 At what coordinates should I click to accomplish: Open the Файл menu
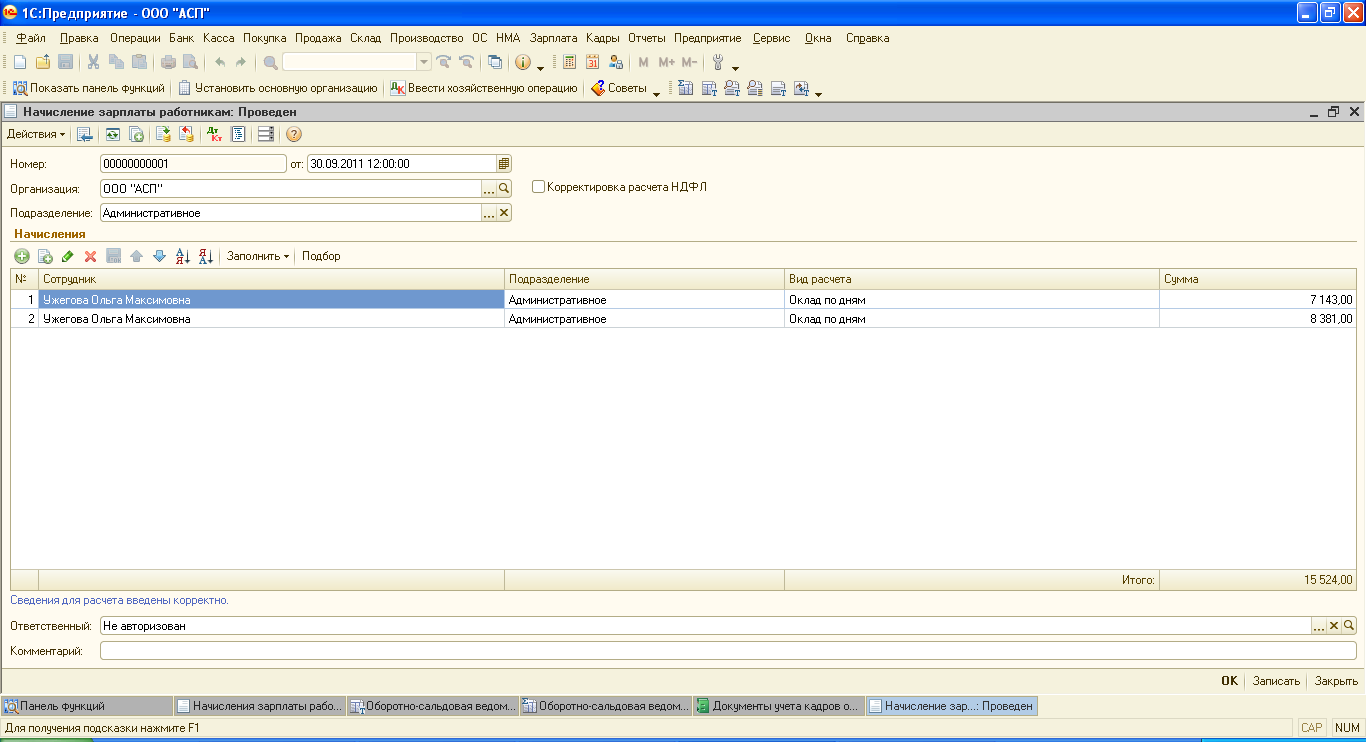click(31, 38)
